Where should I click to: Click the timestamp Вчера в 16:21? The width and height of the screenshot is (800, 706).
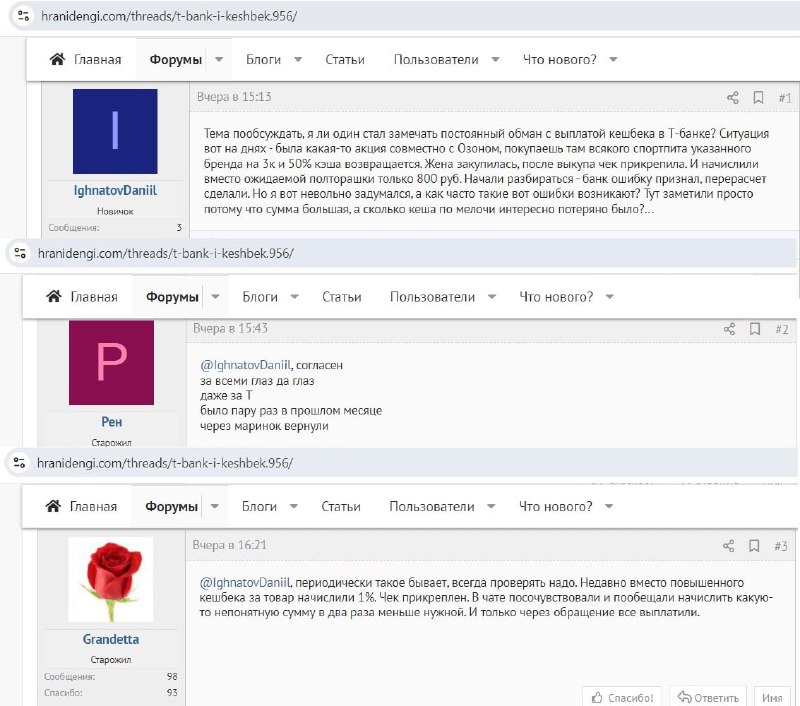point(229,545)
